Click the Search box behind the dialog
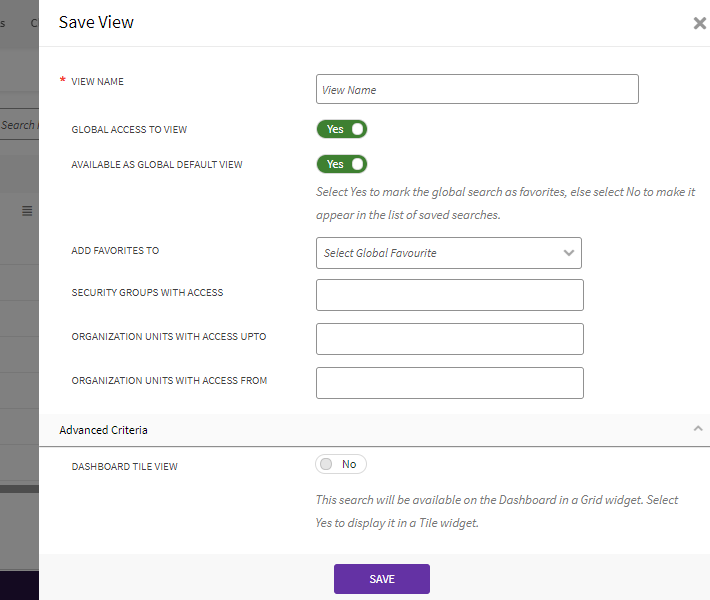Viewport: 710px width, 600px height. pos(19,125)
